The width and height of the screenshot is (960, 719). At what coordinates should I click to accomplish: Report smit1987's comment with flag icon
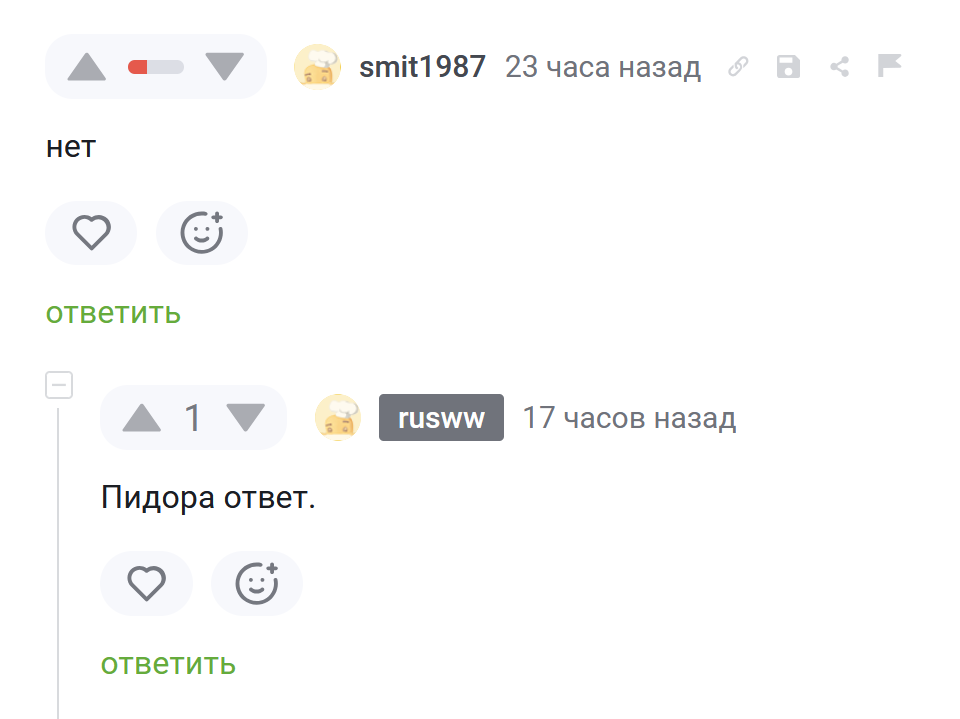pos(889,66)
